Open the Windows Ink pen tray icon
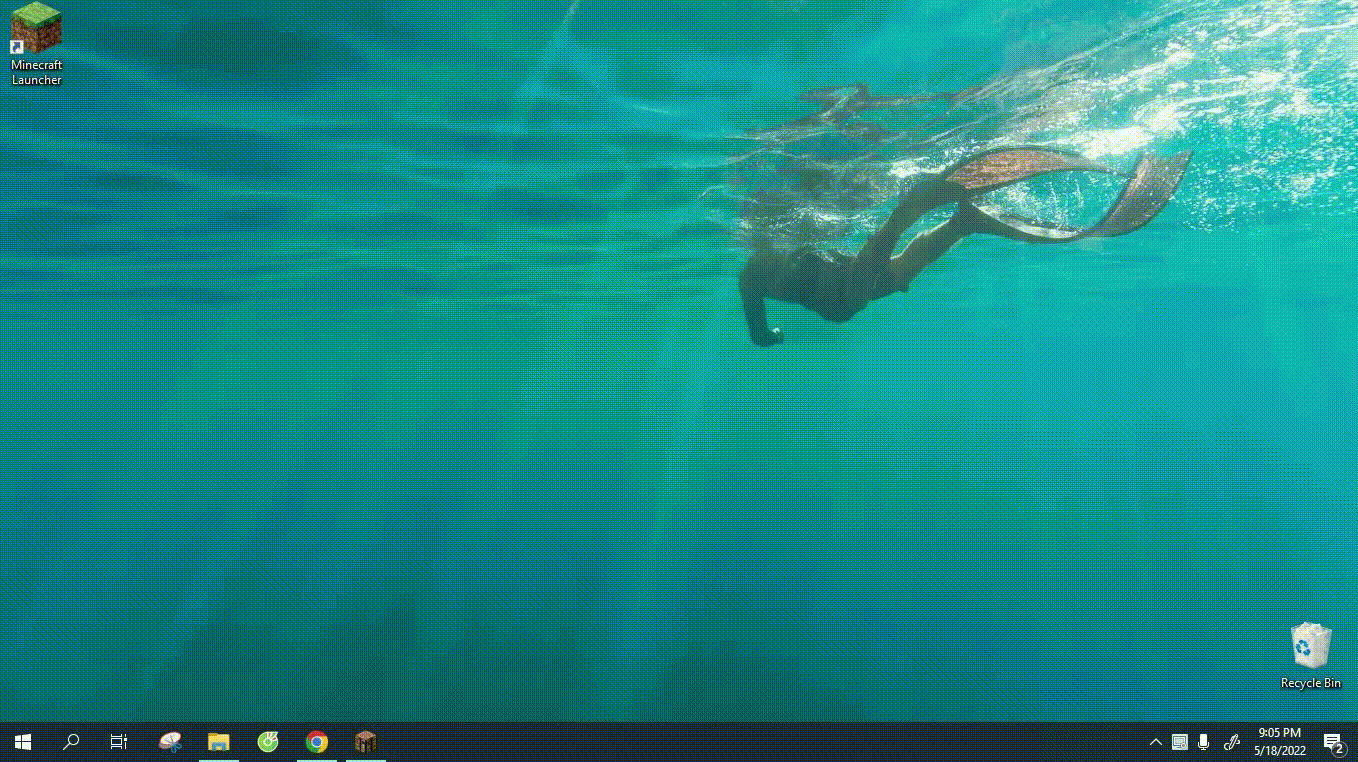This screenshot has width=1358, height=762. [1232, 742]
